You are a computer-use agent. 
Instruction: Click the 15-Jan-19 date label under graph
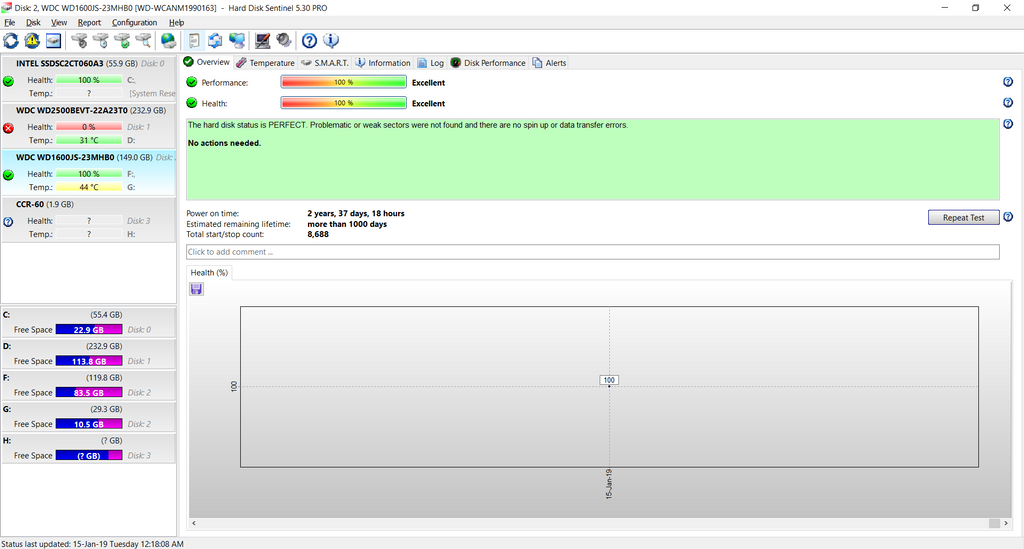point(609,484)
